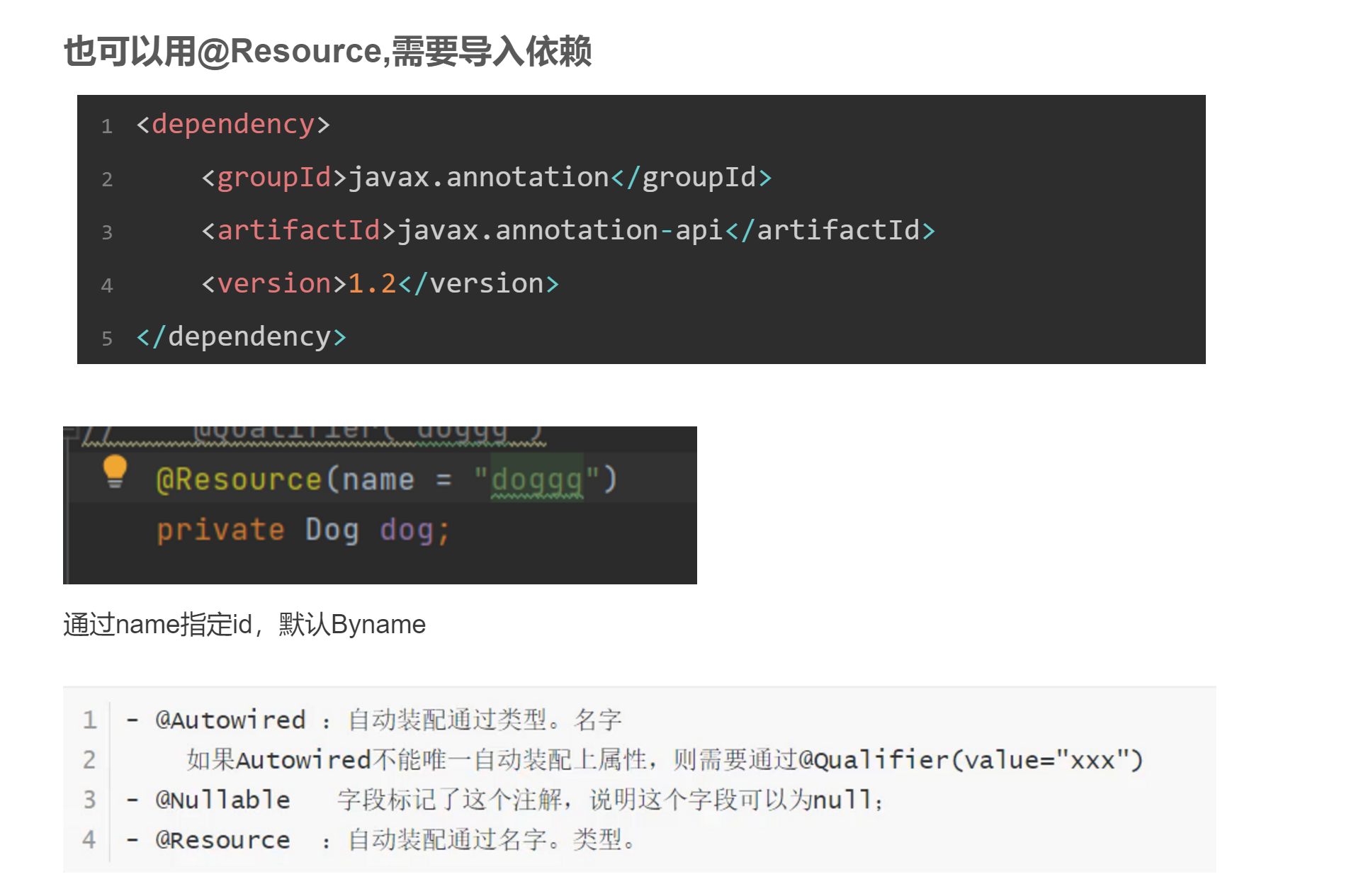1361x896 pixels.
Task: Click the @Qualifier(value="xxx") text
Action: 971,760
